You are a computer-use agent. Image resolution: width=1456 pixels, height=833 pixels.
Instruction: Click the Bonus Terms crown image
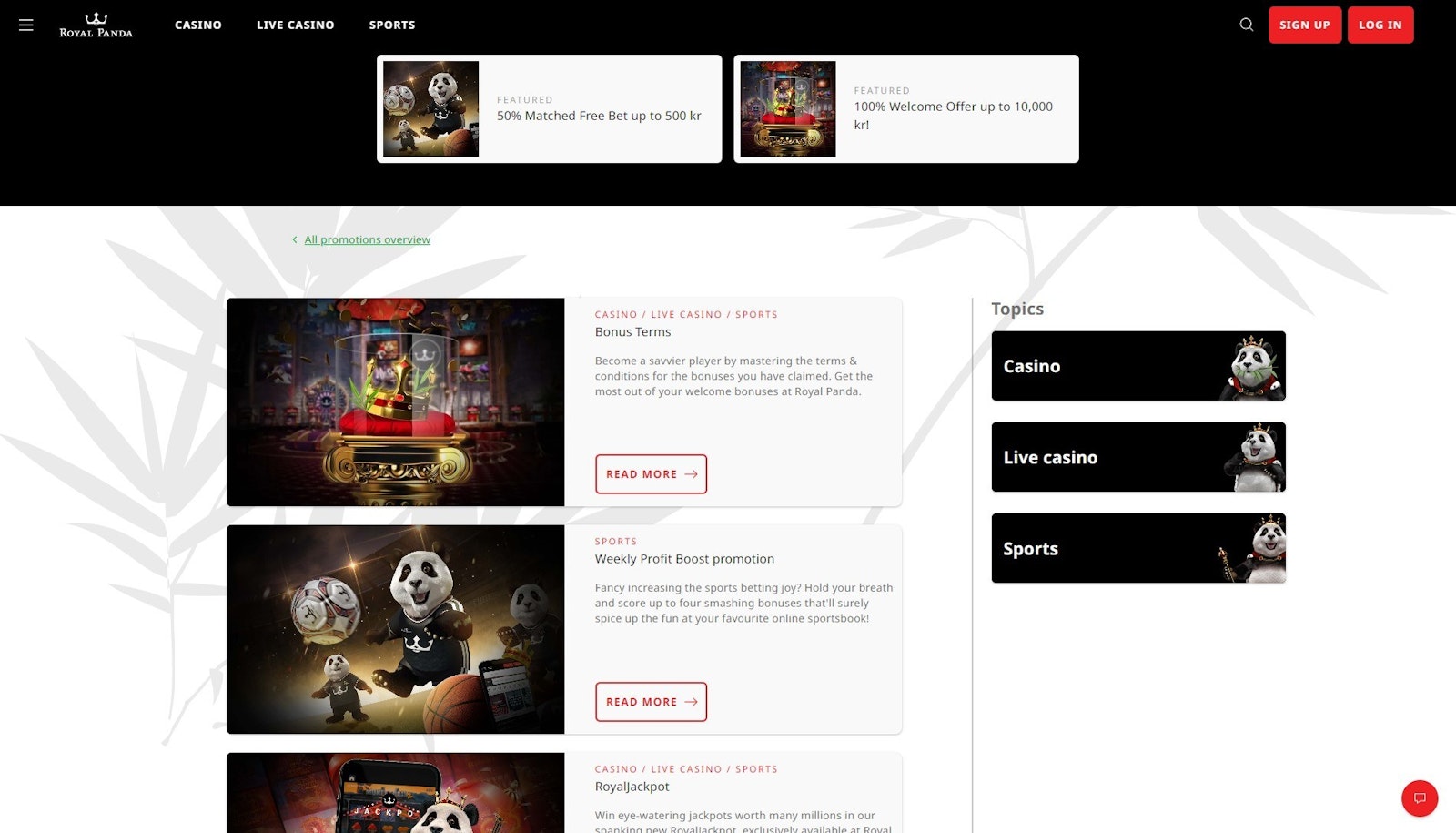point(396,402)
